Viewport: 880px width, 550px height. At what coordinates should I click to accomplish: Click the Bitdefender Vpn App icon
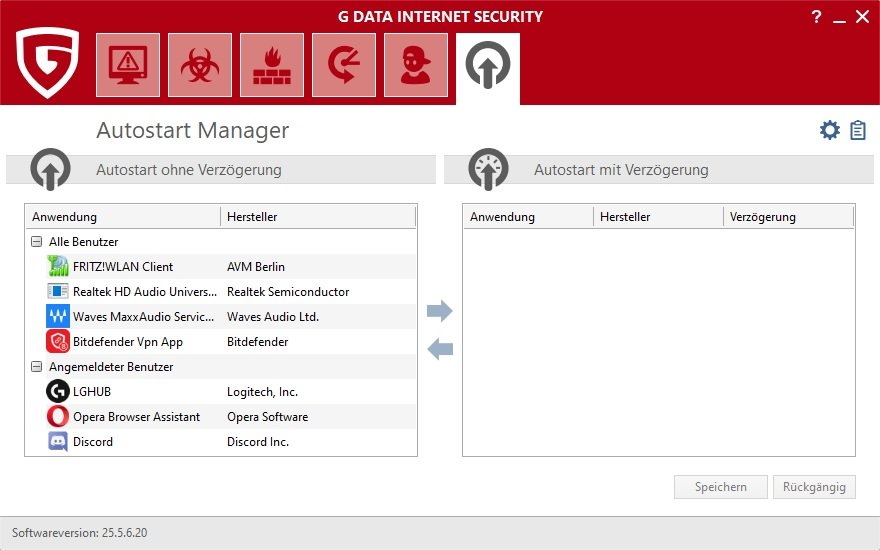pyautogui.click(x=58, y=341)
